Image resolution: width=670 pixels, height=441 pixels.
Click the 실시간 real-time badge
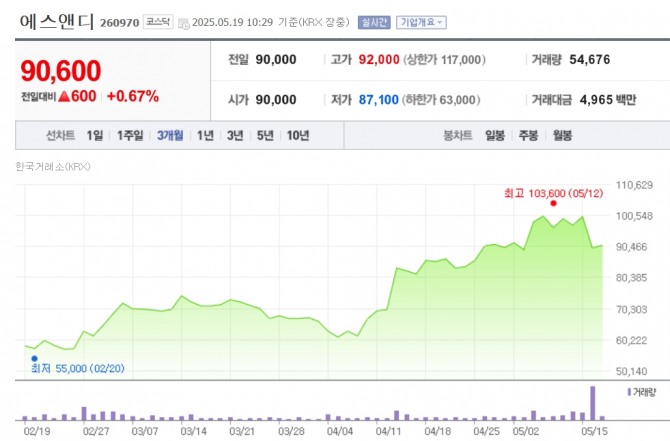[x=376, y=21]
